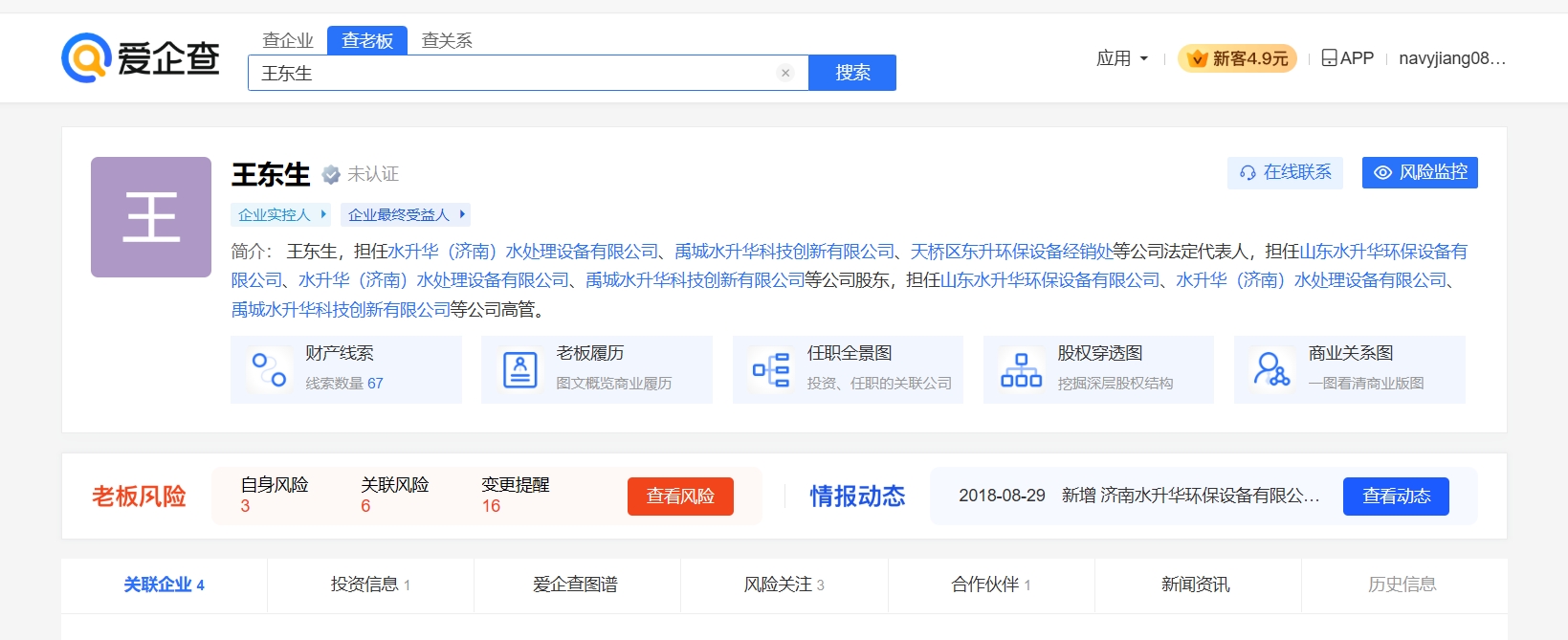Clear the search box with the X icon
This screenshot has width=1568, height=640.
(785, 73)
